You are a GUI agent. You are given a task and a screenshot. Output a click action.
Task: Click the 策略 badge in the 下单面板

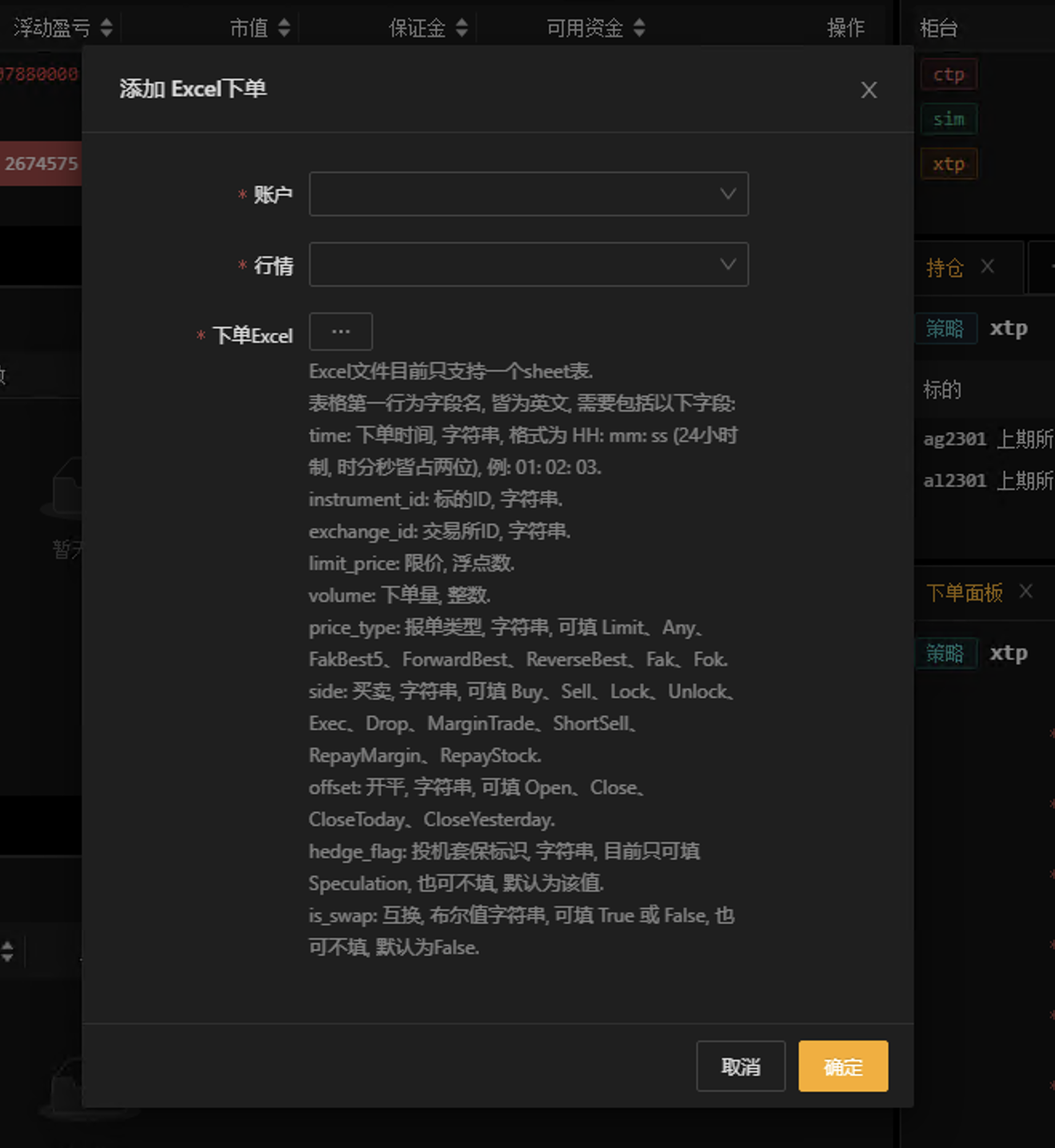[946, 653]
